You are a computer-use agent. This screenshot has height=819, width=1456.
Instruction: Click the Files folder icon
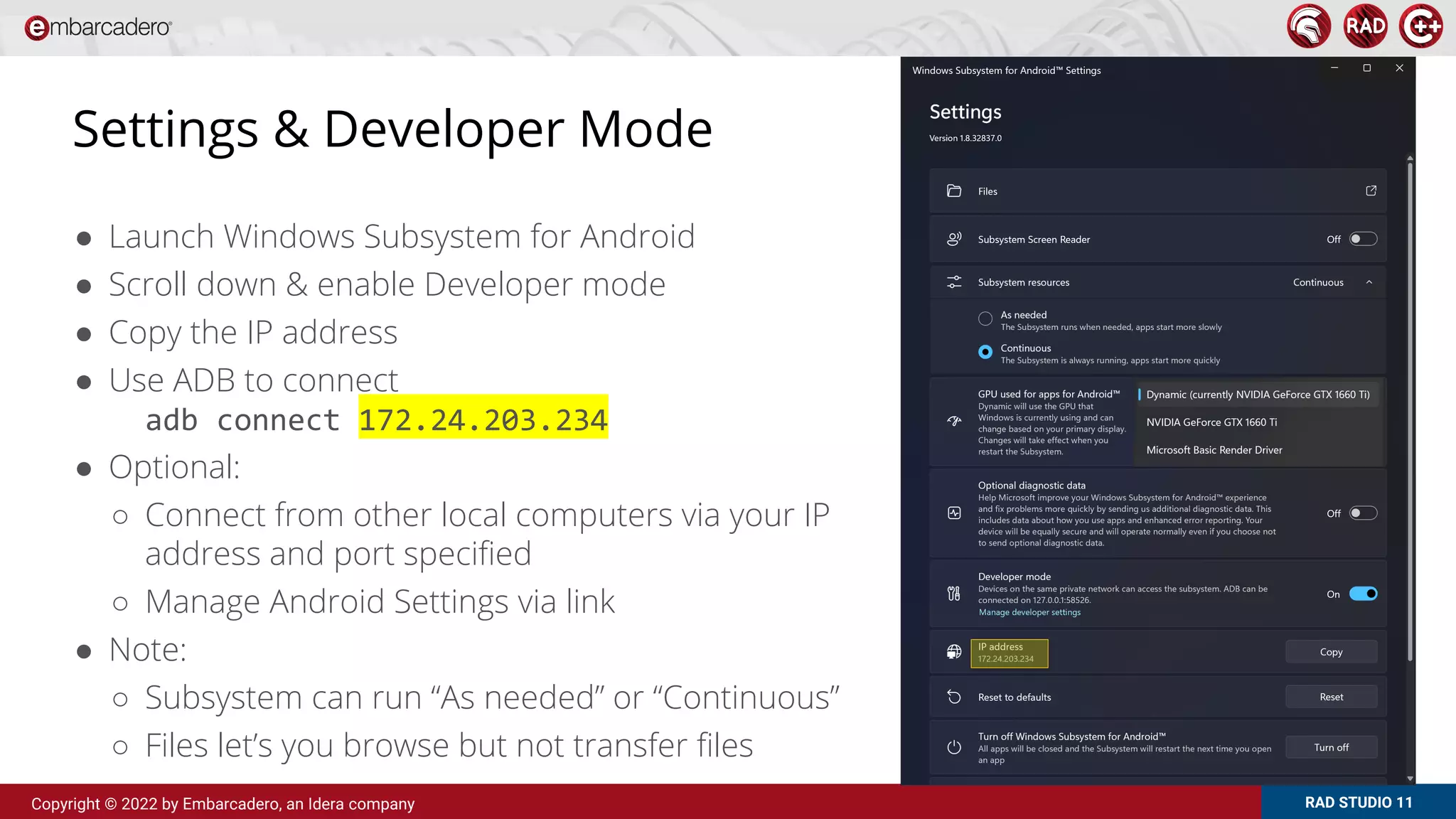click(x=954, y=191)
